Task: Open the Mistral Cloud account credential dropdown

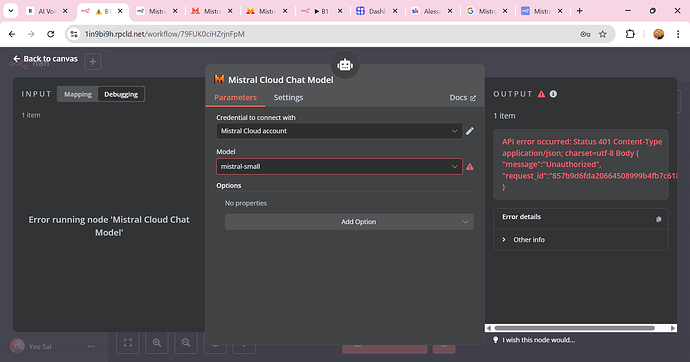Action: tap(339, 131)
